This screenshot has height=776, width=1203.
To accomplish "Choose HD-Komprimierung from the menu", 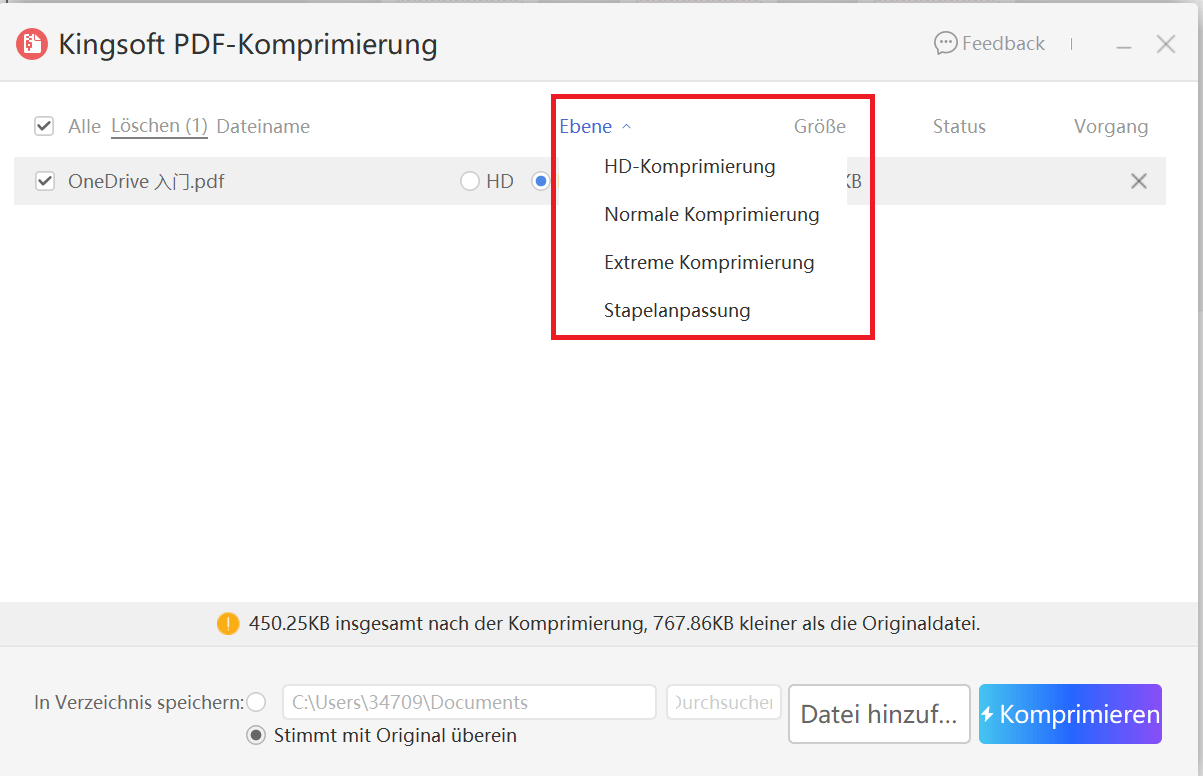I will (690, 166).
